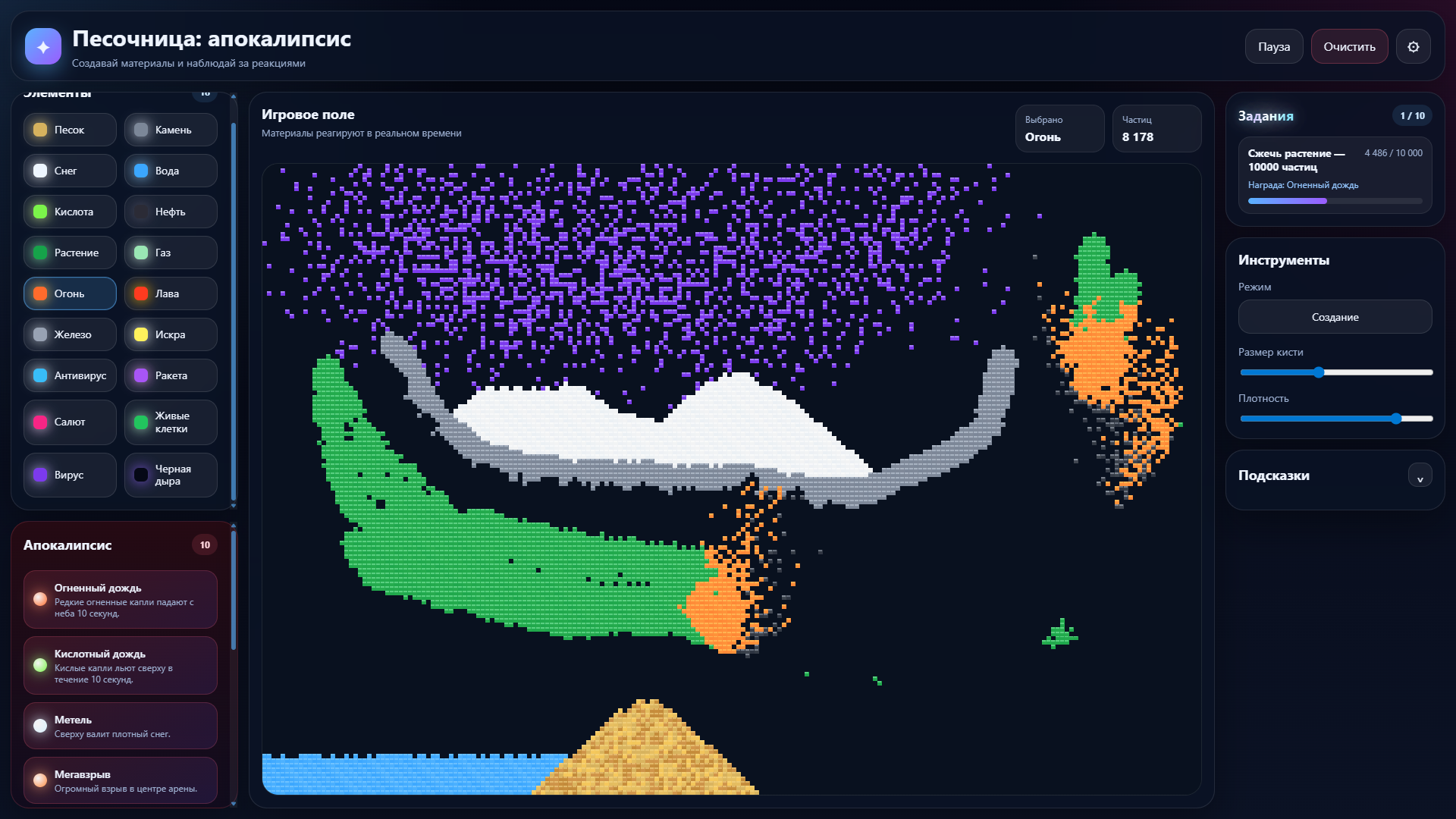The height and width of the screenshot is (819, 1456).
Task: Choose the Rocket (Ракета) element
Action: pos(171,375)
